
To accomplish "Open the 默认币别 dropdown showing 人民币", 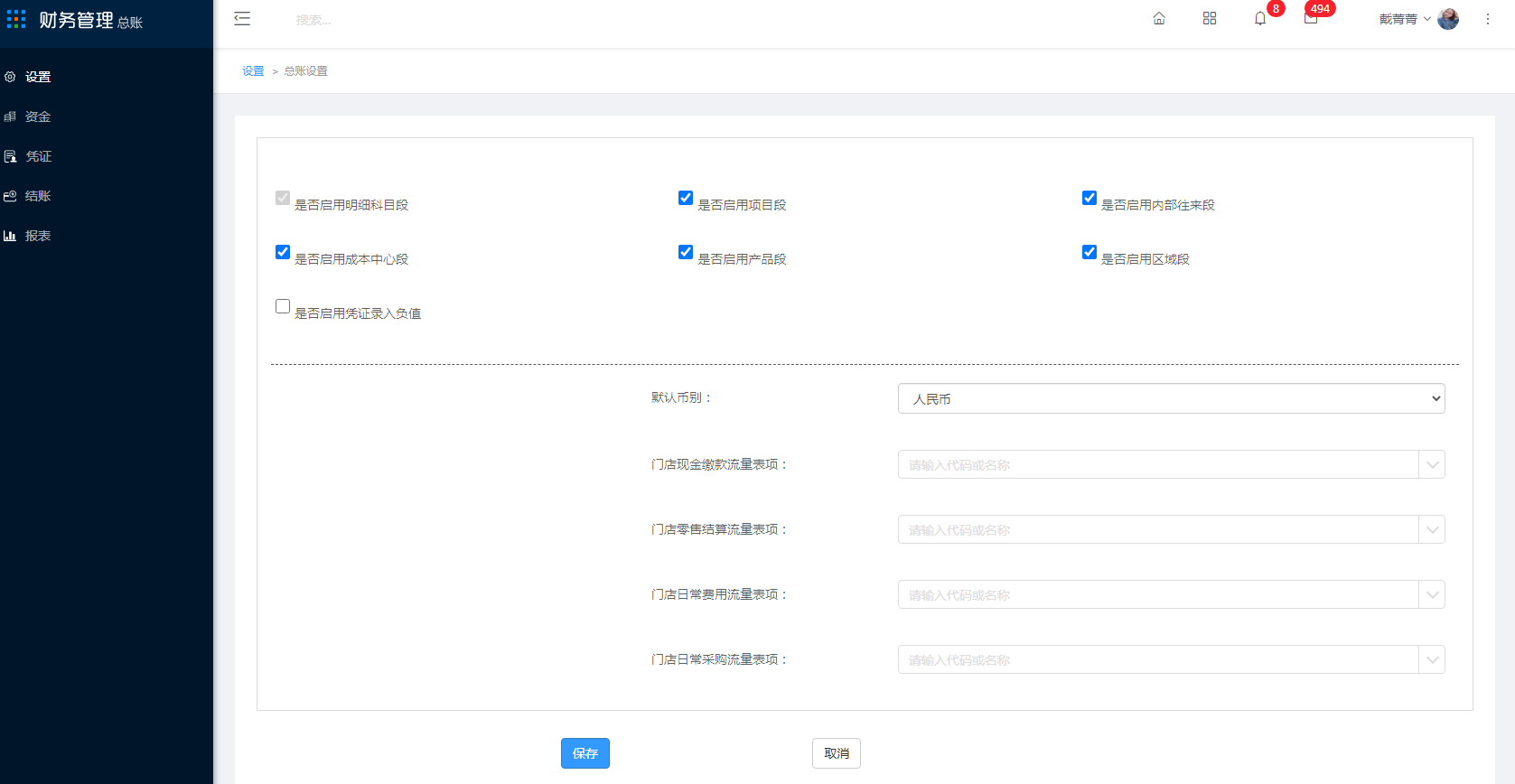I will click(x=1171, y=398).
